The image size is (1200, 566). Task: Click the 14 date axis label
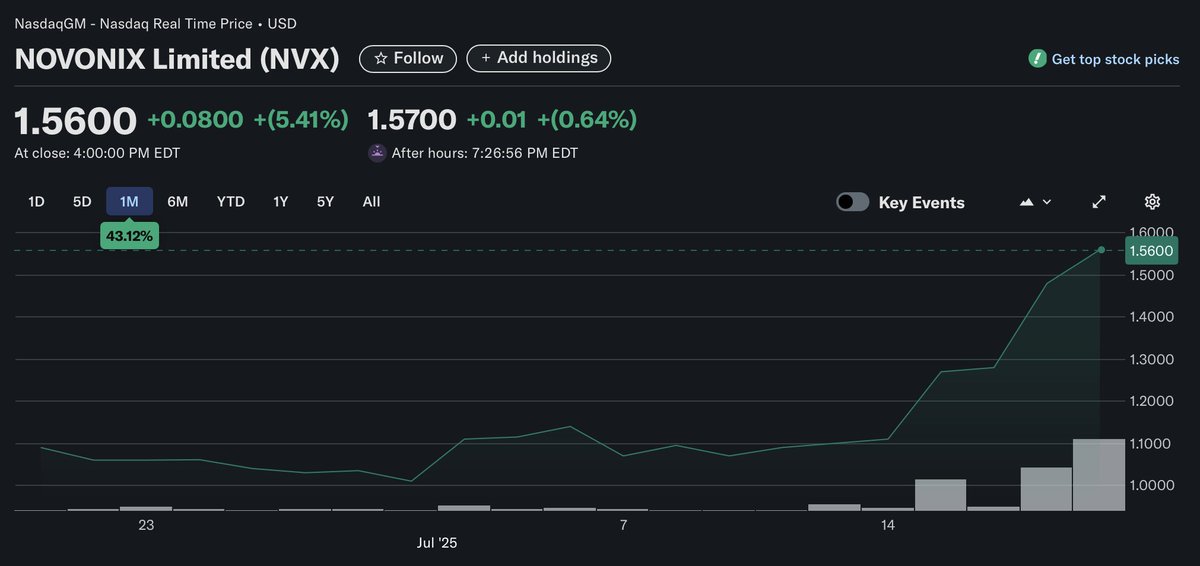(888, 525)
